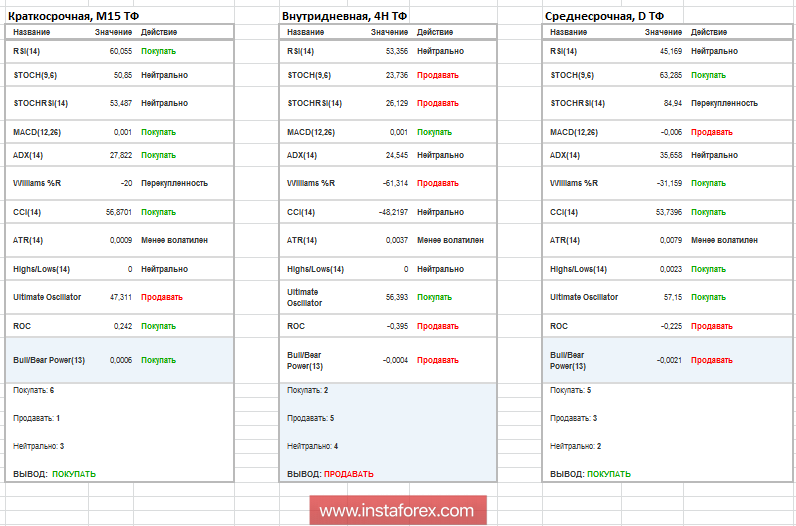Screen dimensions: 796x526
Task: Click ATR(14) value 0,0009
Action: 121,240
